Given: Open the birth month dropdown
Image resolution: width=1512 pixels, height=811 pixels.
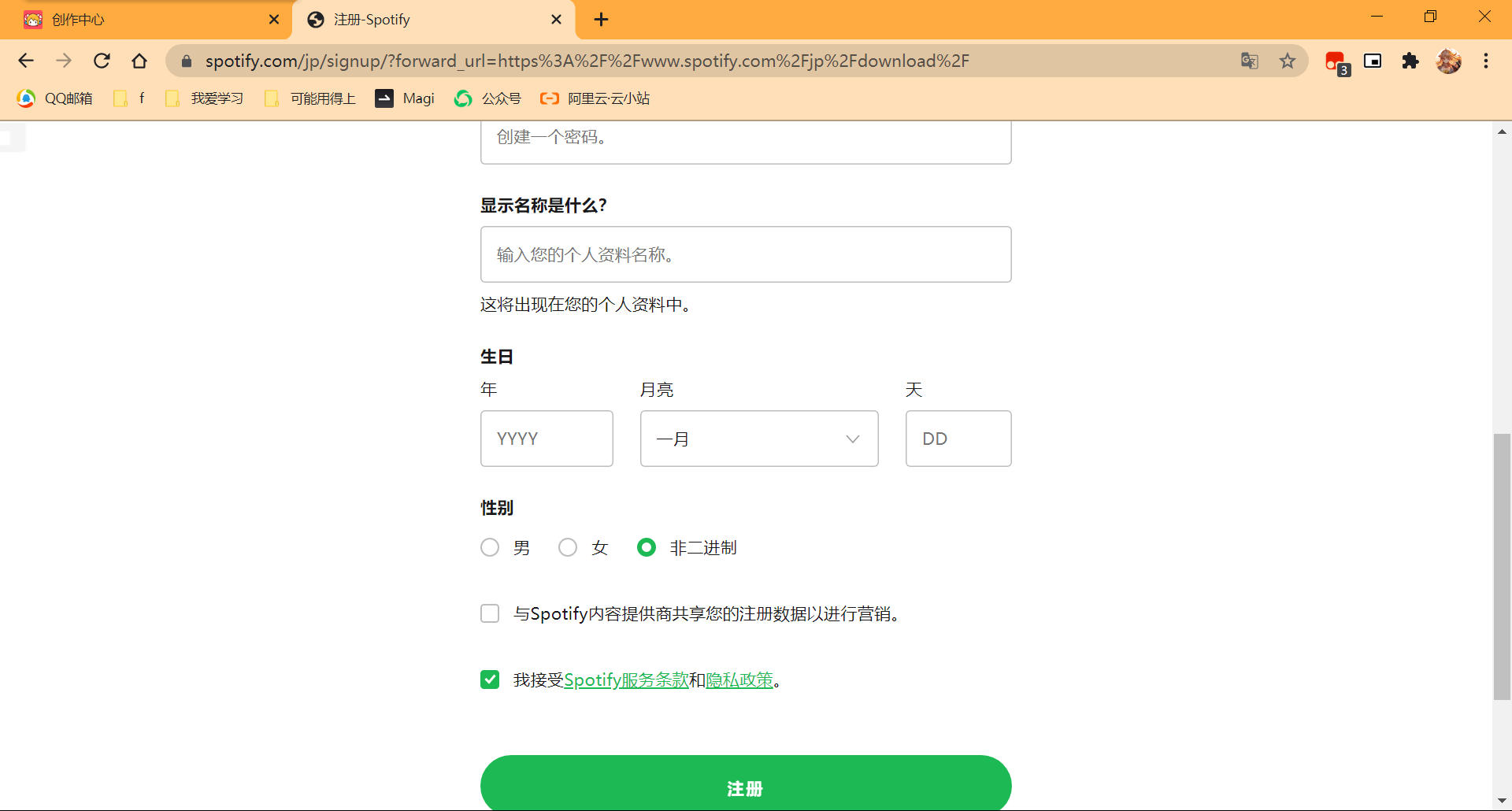Looking at the screenshot, I should tap(759, 439).
